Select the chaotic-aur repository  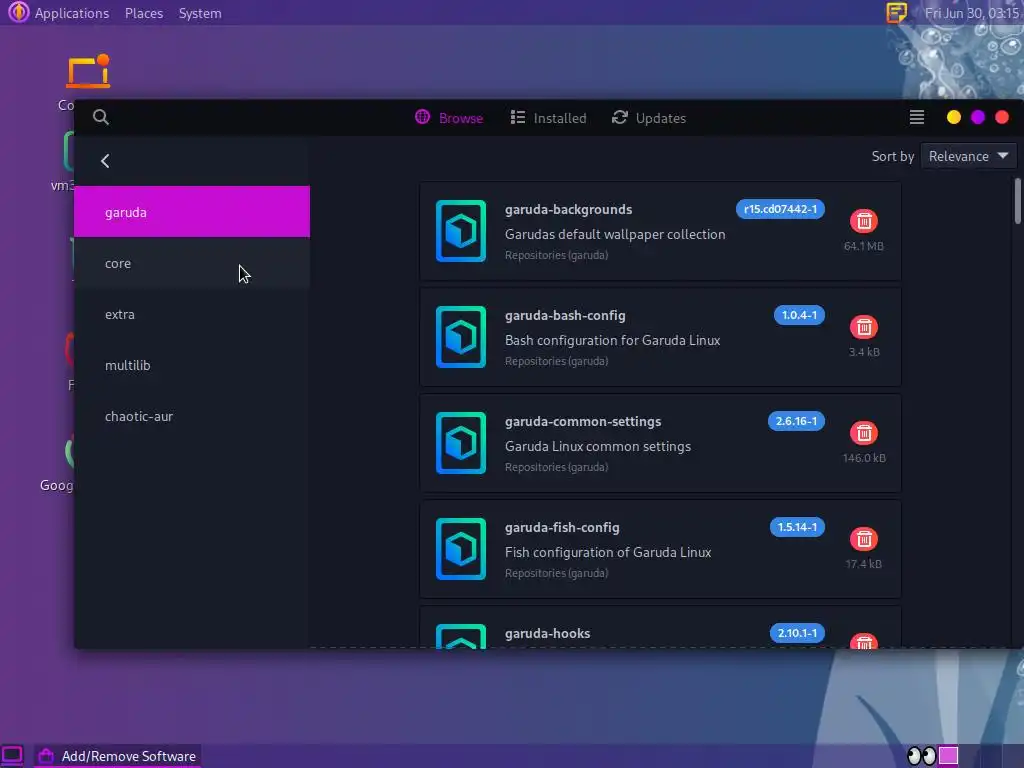191,415
